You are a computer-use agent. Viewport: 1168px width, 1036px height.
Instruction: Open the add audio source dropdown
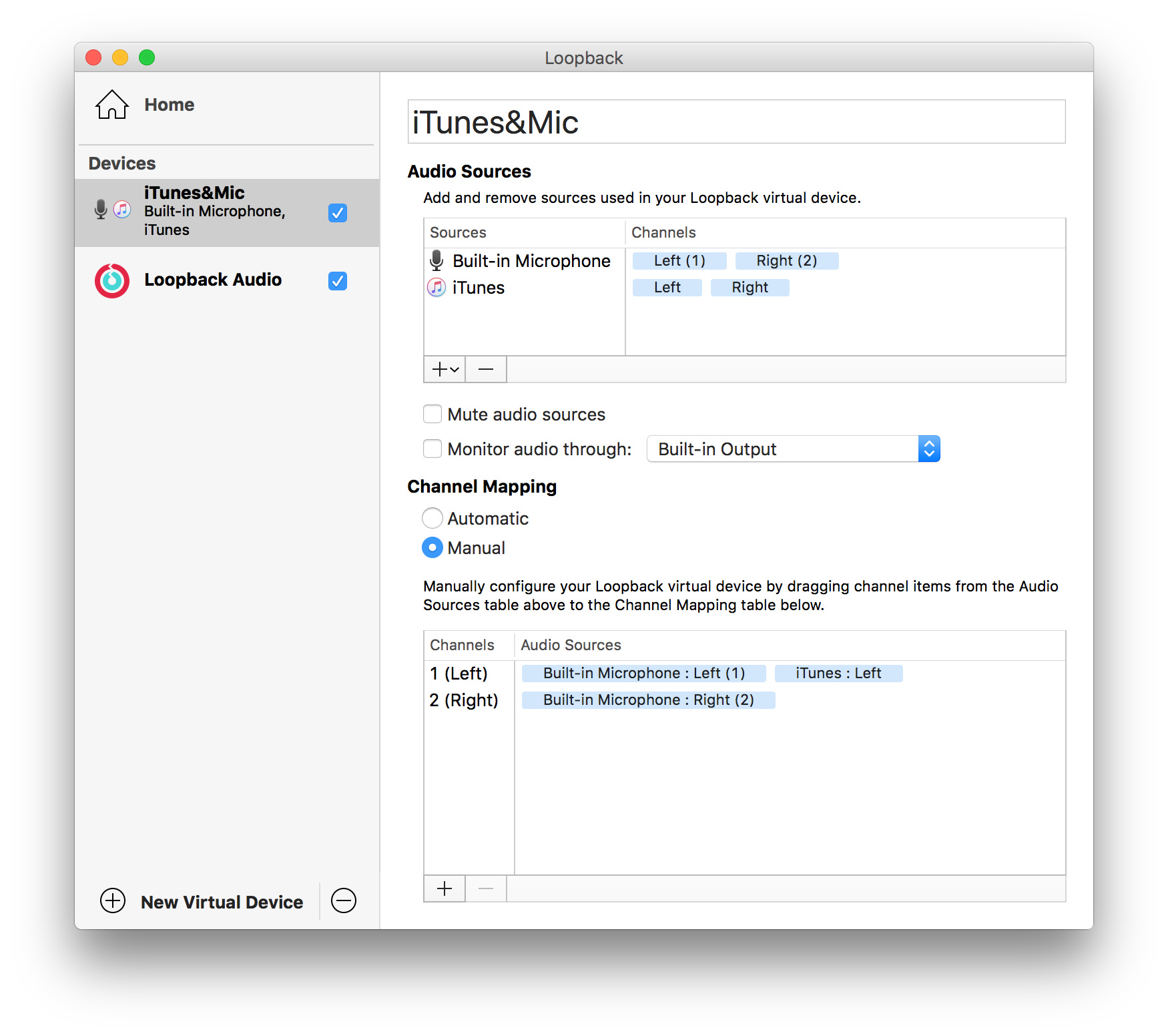tap(445, 369)
